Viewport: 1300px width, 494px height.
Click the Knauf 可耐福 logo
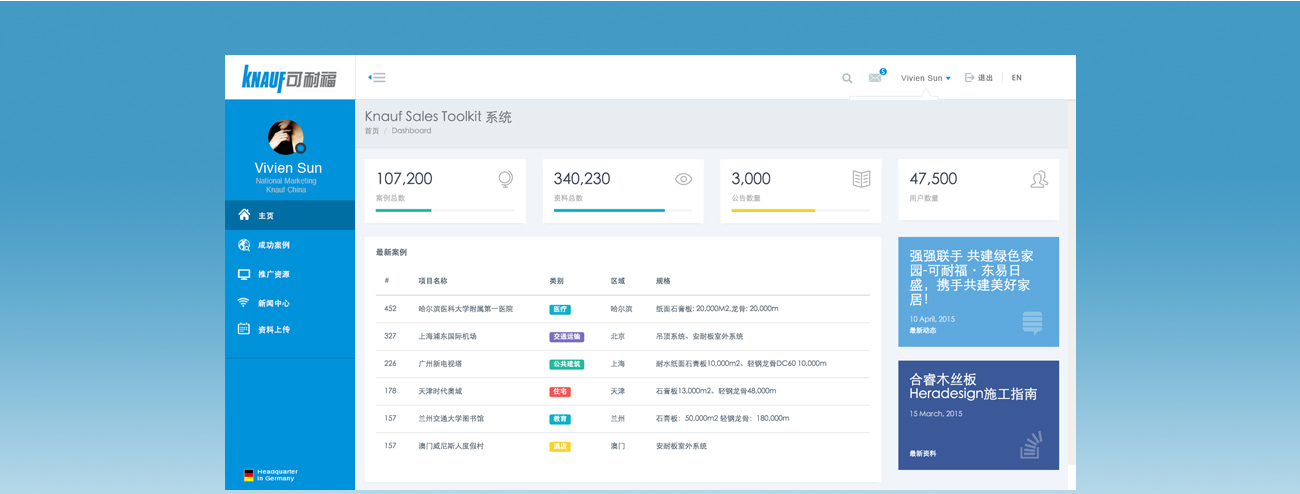tap(289, 78)
